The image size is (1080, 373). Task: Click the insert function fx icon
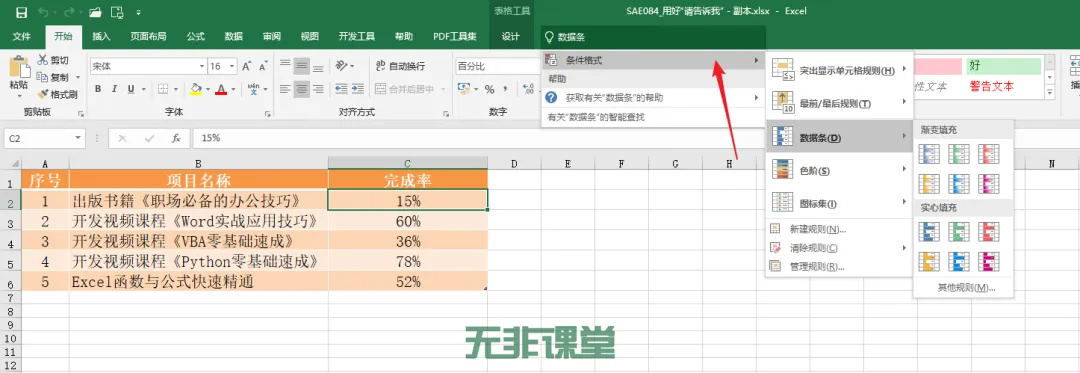coord(176,138)
